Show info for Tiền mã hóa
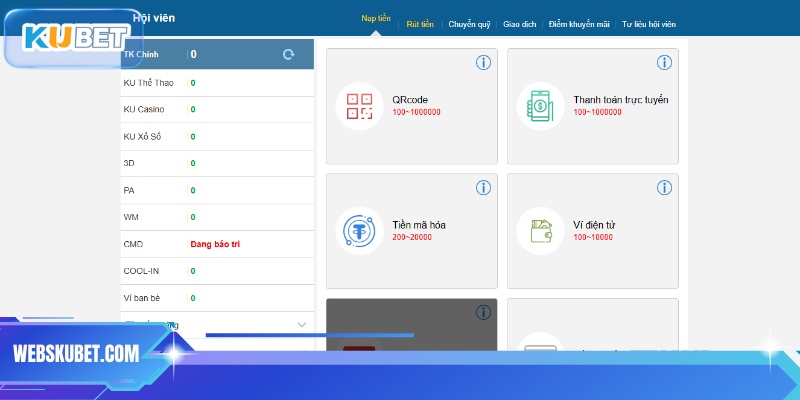 point(483,188)
